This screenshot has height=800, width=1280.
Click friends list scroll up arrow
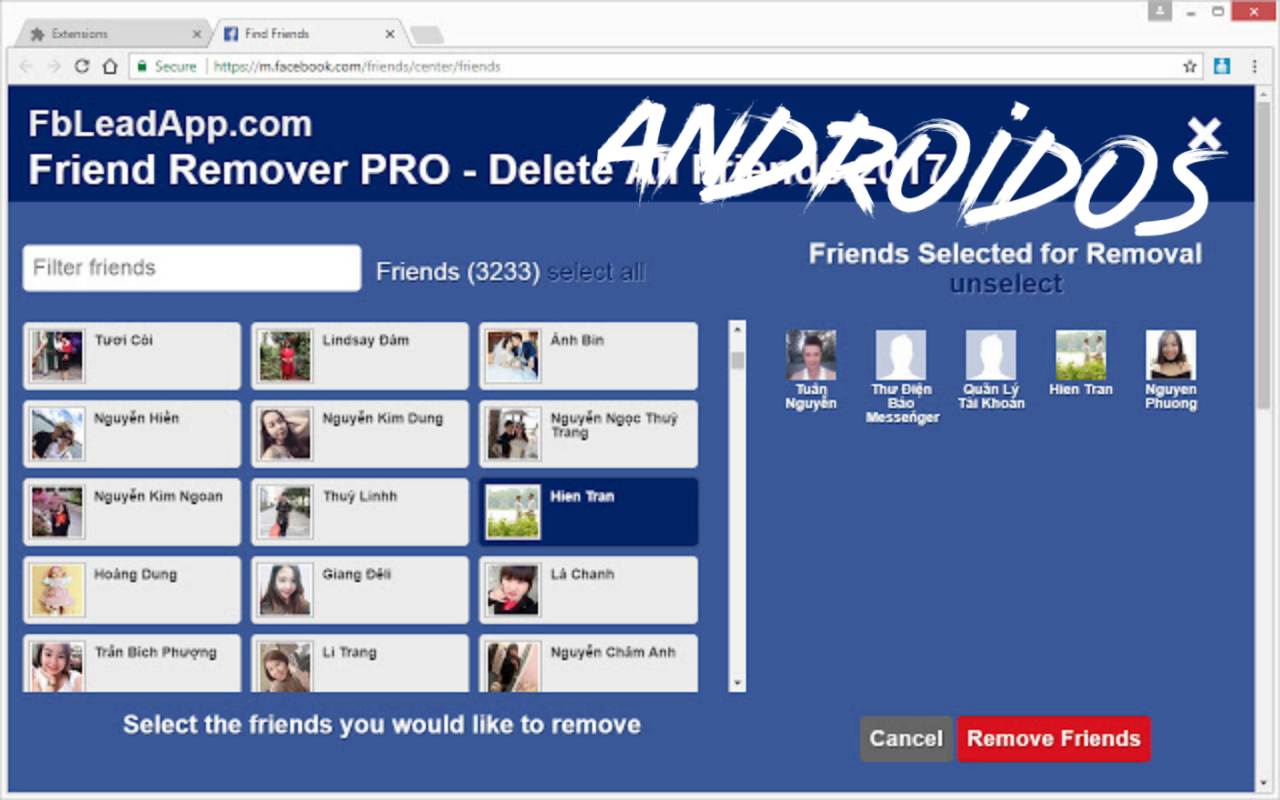click(x=738, y=329)
